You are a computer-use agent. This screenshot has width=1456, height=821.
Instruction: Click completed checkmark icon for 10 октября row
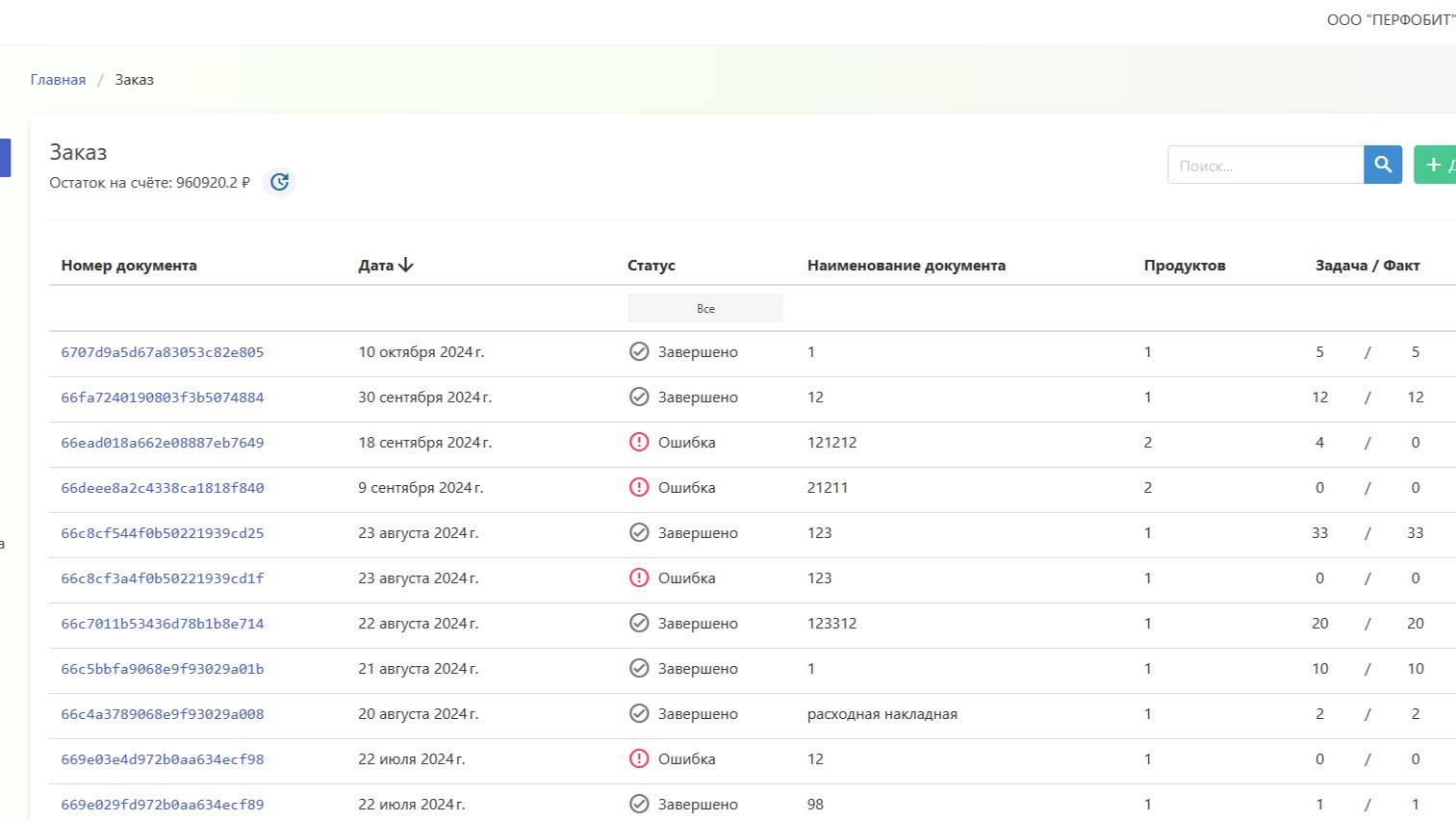click(639, 352)
